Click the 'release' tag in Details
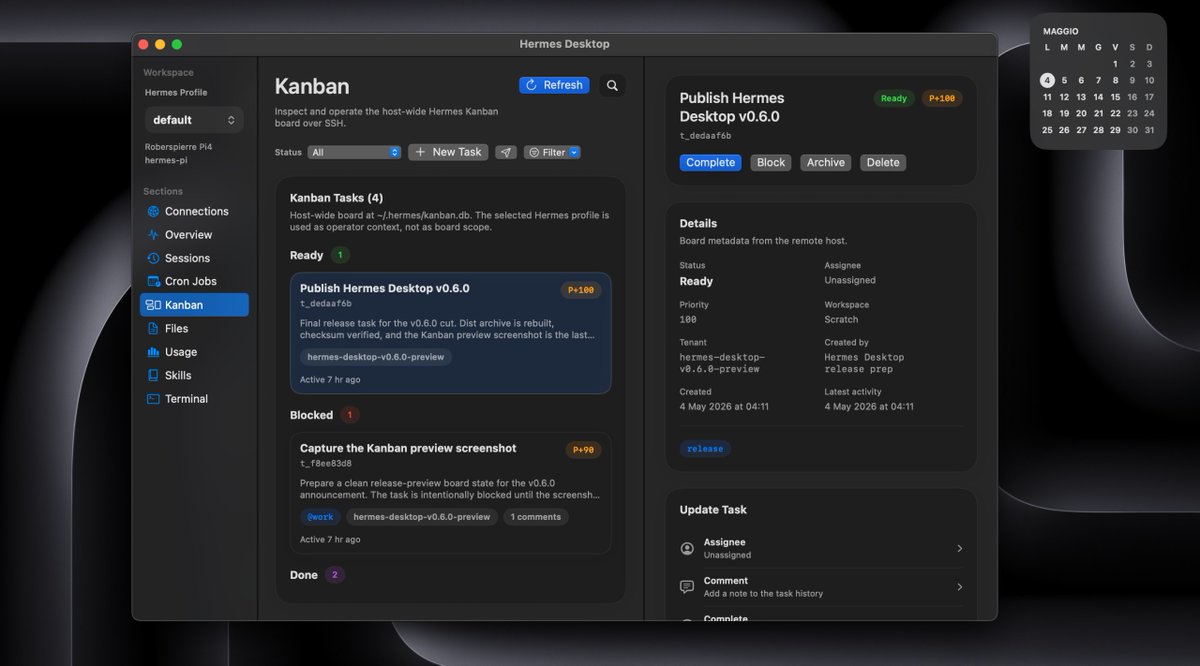The height and width of the screenshot is (666, 1200). click(x=705, y=449)
